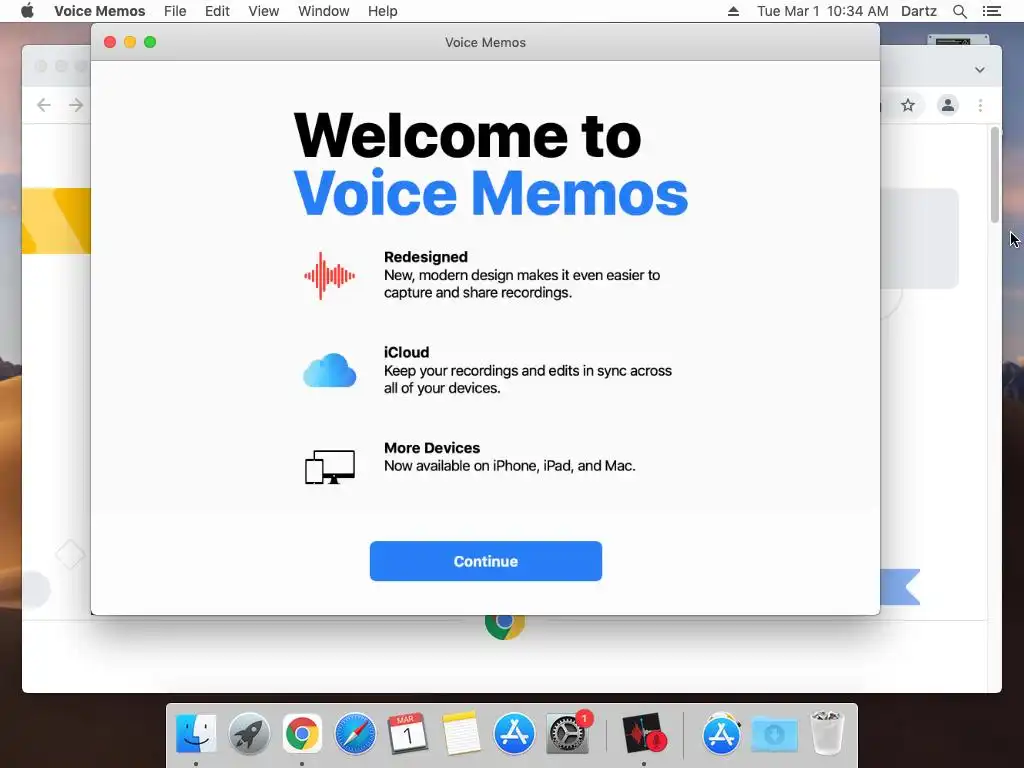Open Chrome three-dot menu
The image size is (1024, 768).
point(980,105)
